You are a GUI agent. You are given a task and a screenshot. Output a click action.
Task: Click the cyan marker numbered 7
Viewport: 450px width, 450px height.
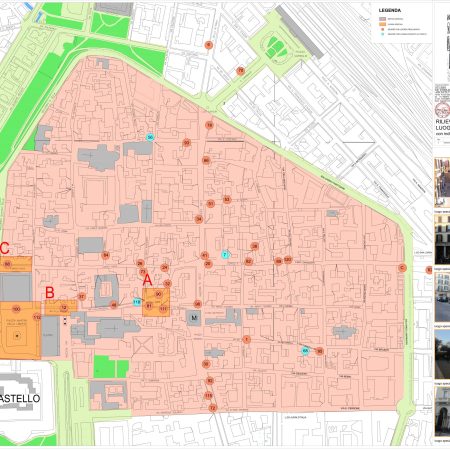pyautogui.click(x=225, y=255)
